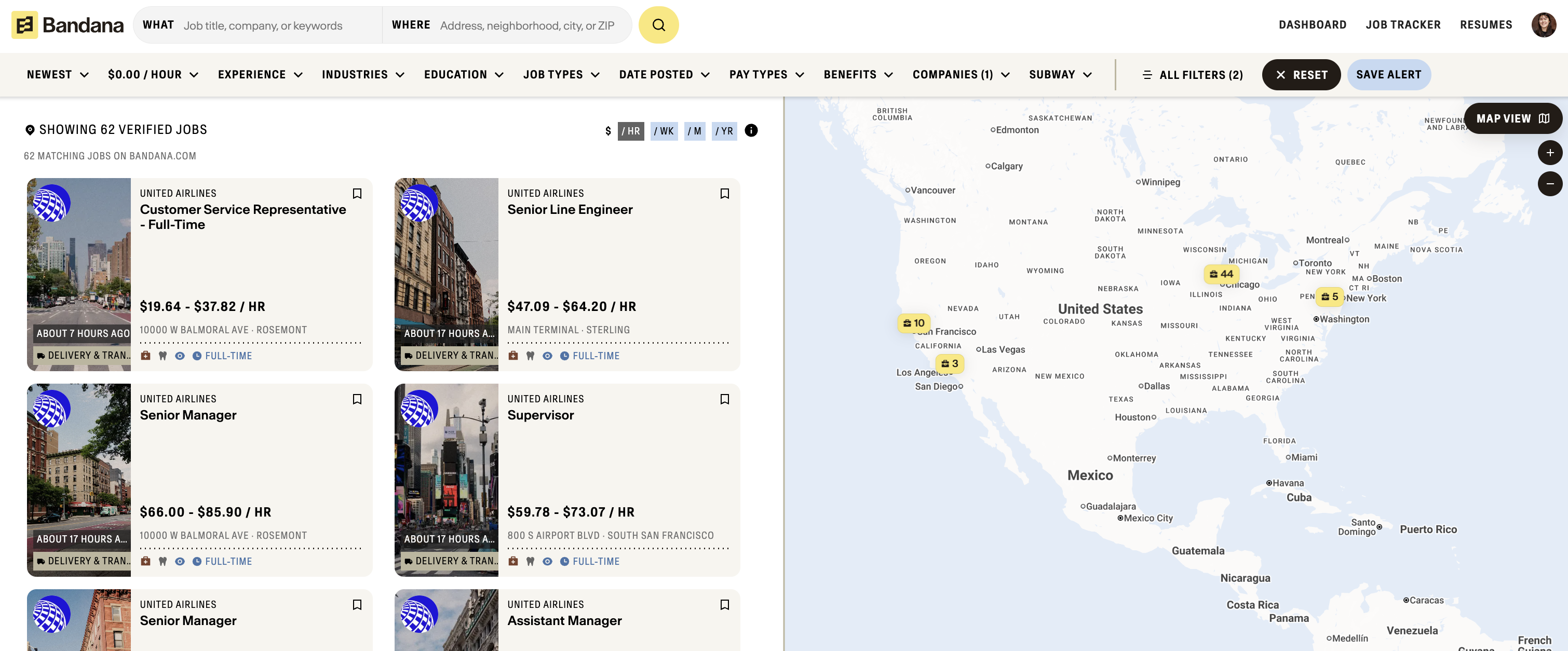Go to Resumes

[1485, 25]
